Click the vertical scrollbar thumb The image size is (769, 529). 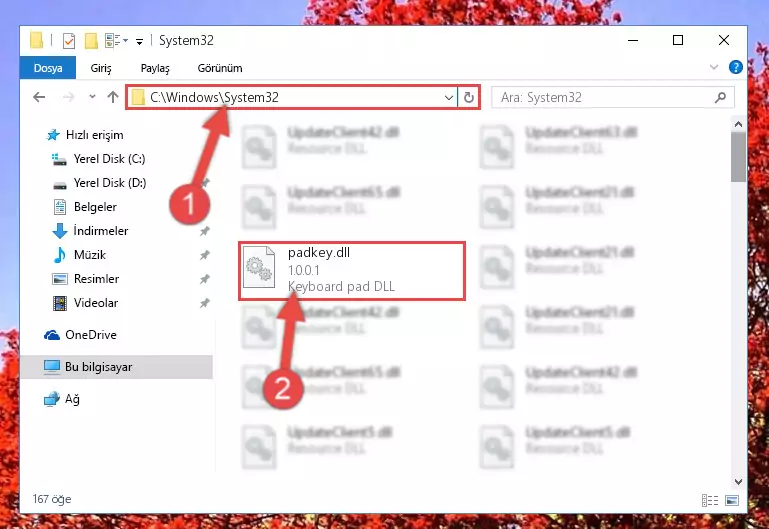(738, 157)
